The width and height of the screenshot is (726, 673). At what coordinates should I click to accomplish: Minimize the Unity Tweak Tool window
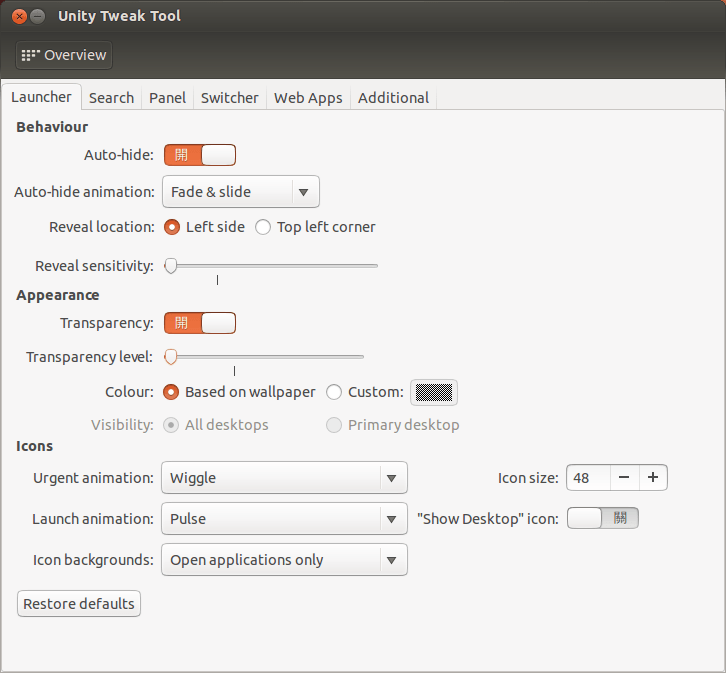pos(38,17)
